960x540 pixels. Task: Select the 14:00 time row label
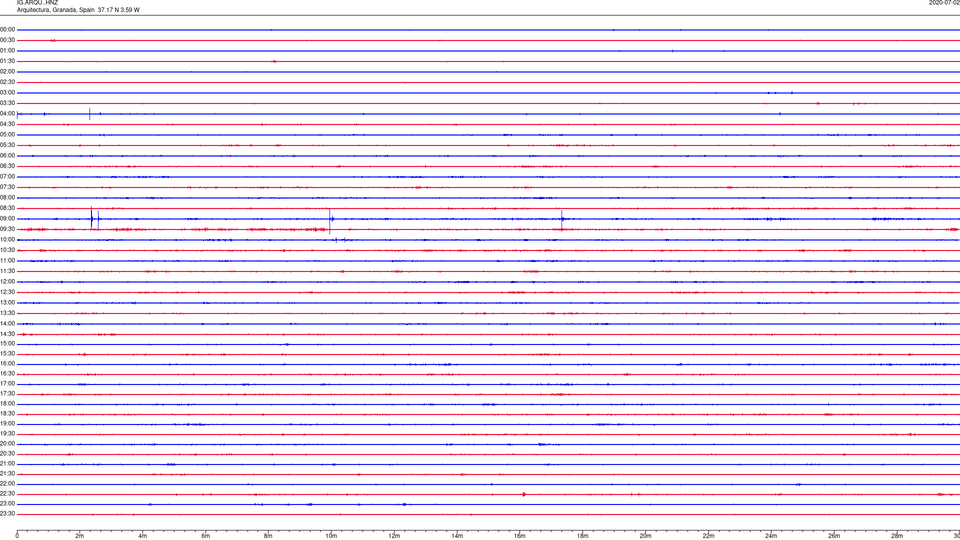pos(7,323)
